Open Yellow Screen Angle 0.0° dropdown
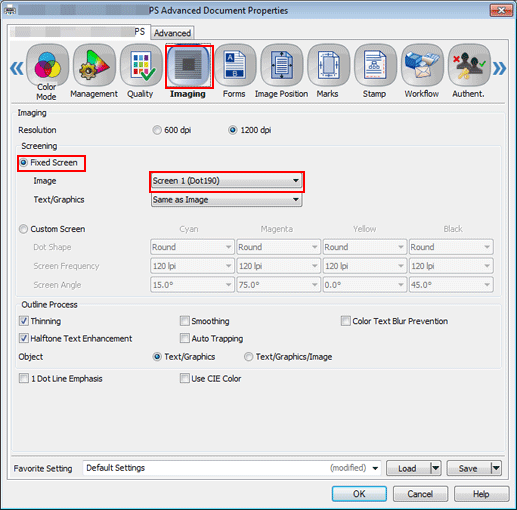Screen dimensions: 517x510 (x=365, y=285)
